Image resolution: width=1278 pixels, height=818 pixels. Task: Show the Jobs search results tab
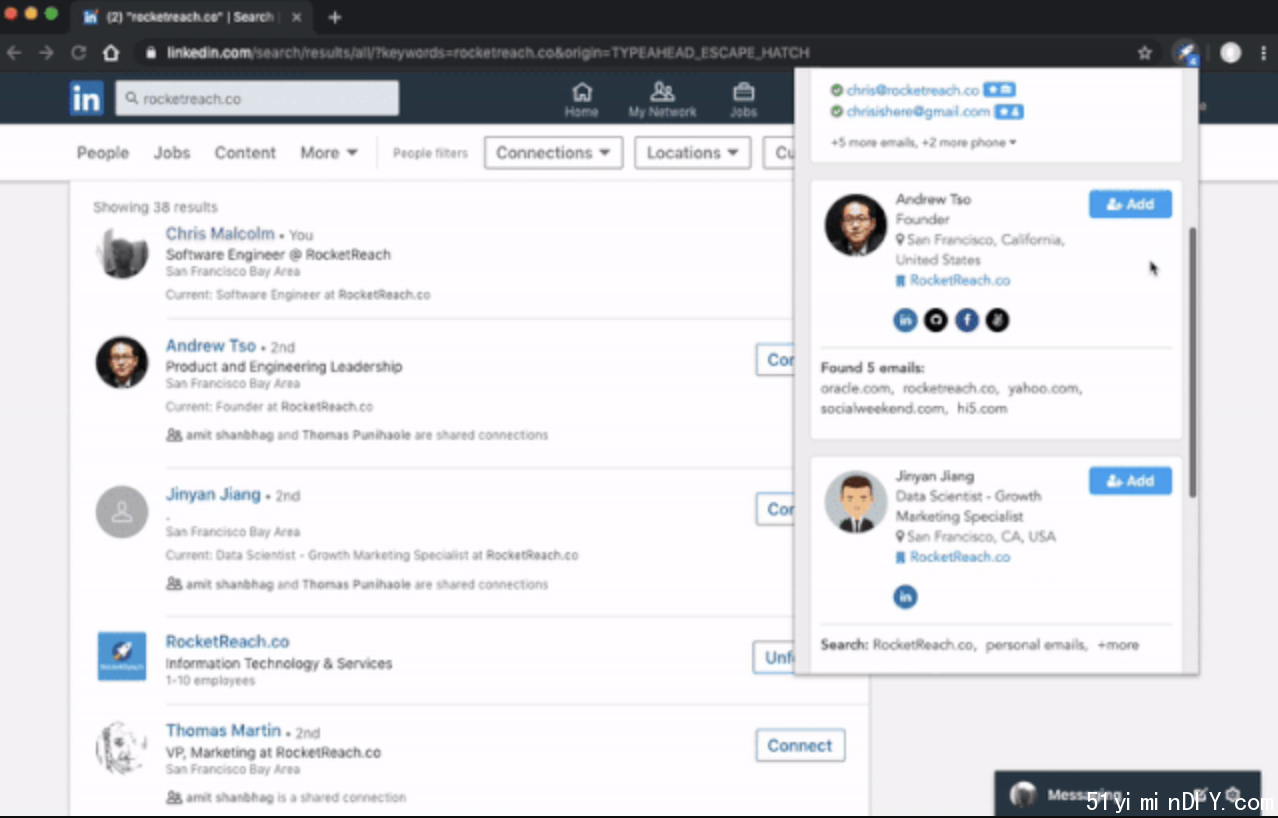click(172, 153)
